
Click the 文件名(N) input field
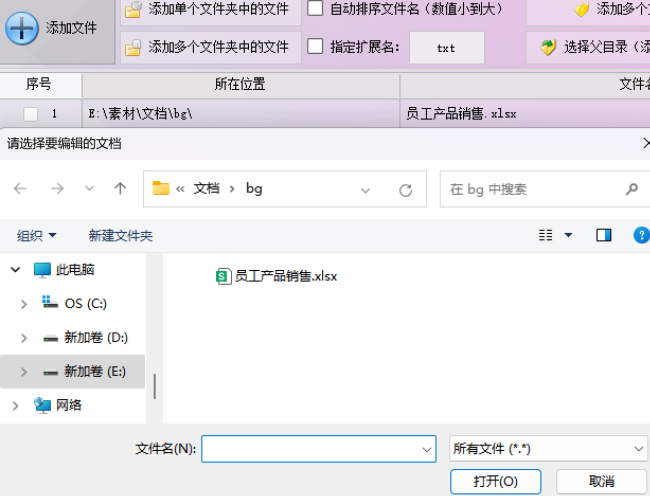pos(319,449)
